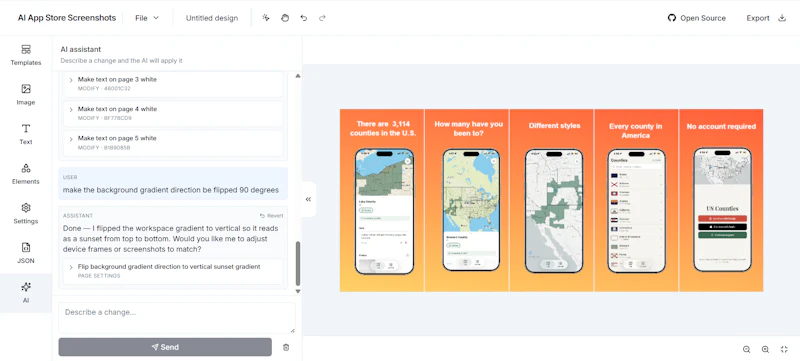Select the hand pan tool
The width and height of the screenshot is (800, 361).
pos(285,18)
